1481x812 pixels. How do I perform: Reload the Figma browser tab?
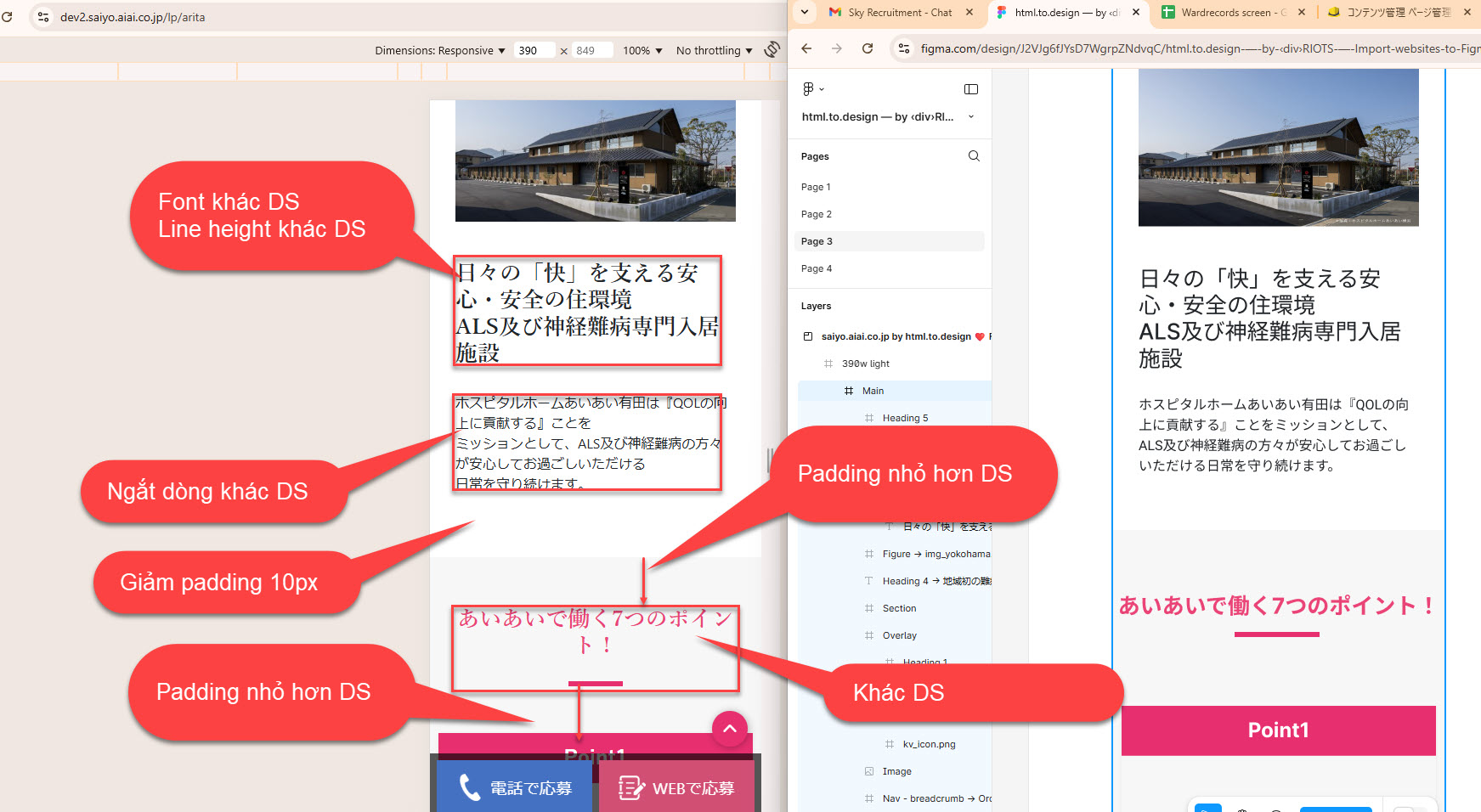tap(868, 48)
